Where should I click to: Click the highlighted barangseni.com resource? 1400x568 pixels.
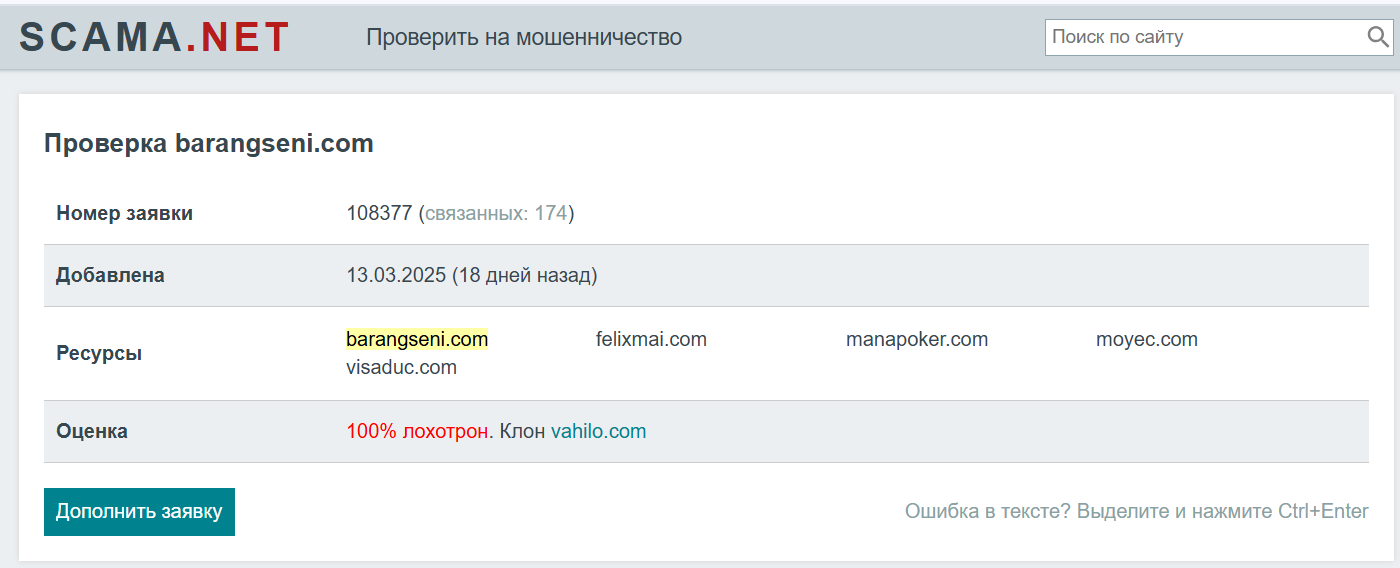[417, 339]
